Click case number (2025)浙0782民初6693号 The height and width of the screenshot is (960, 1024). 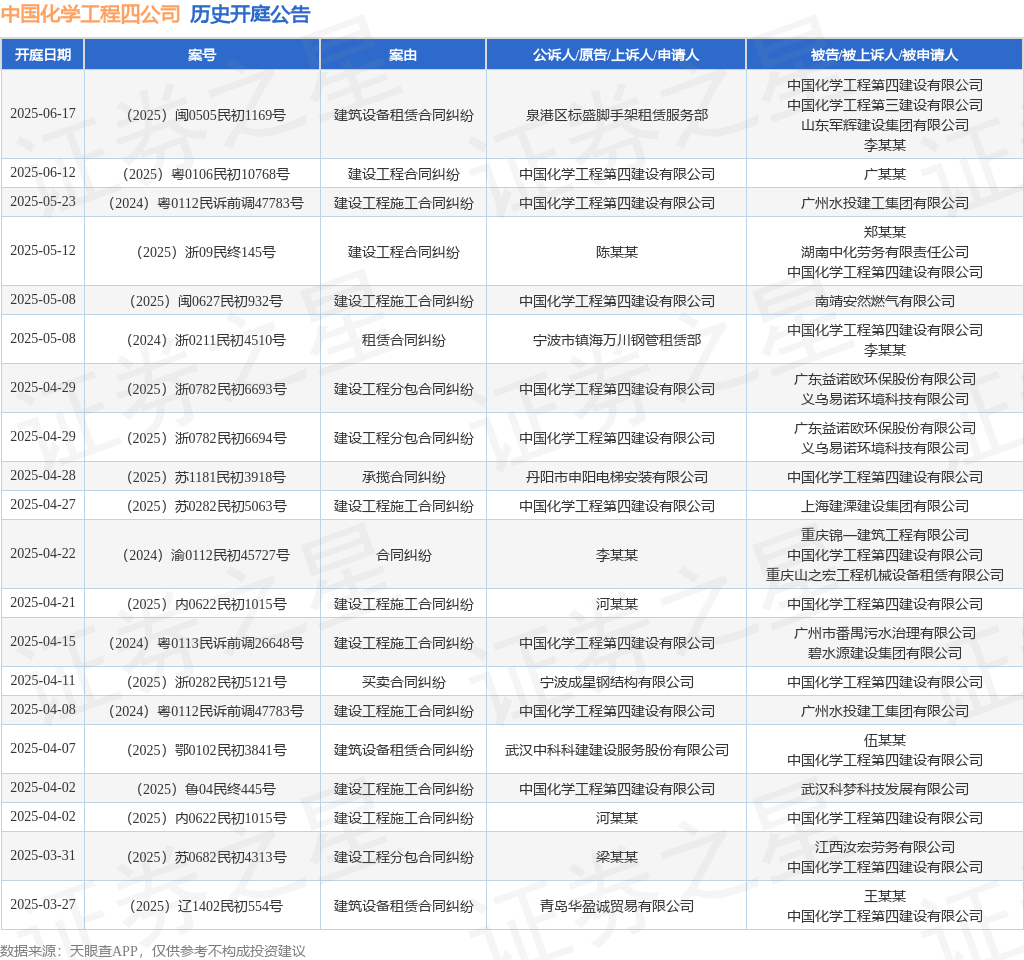pos(206,389)
